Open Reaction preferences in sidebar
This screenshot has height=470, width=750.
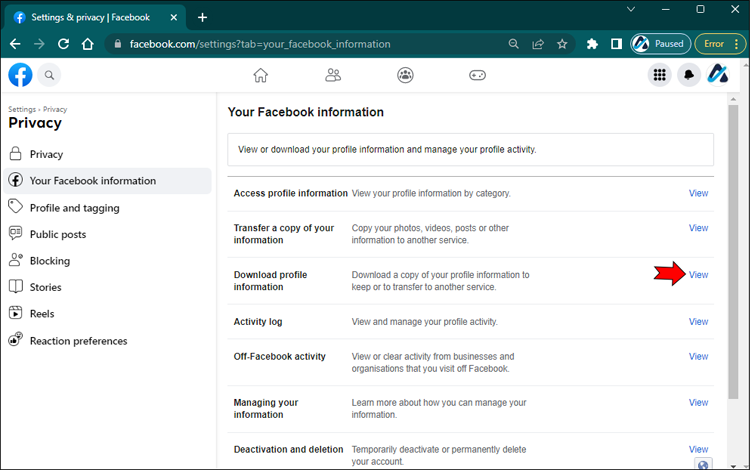[x=78, y=341]
